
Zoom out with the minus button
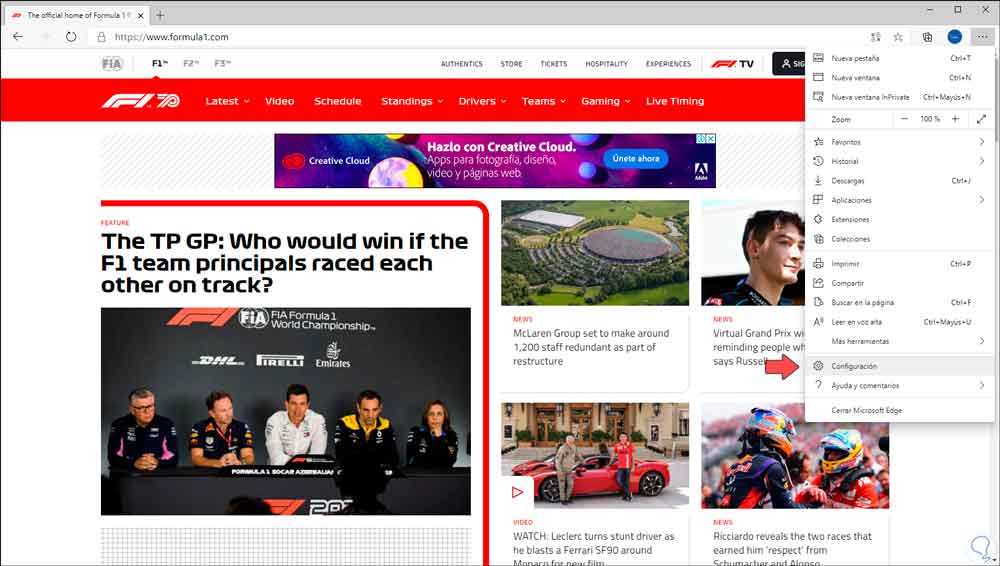point(904,119)
